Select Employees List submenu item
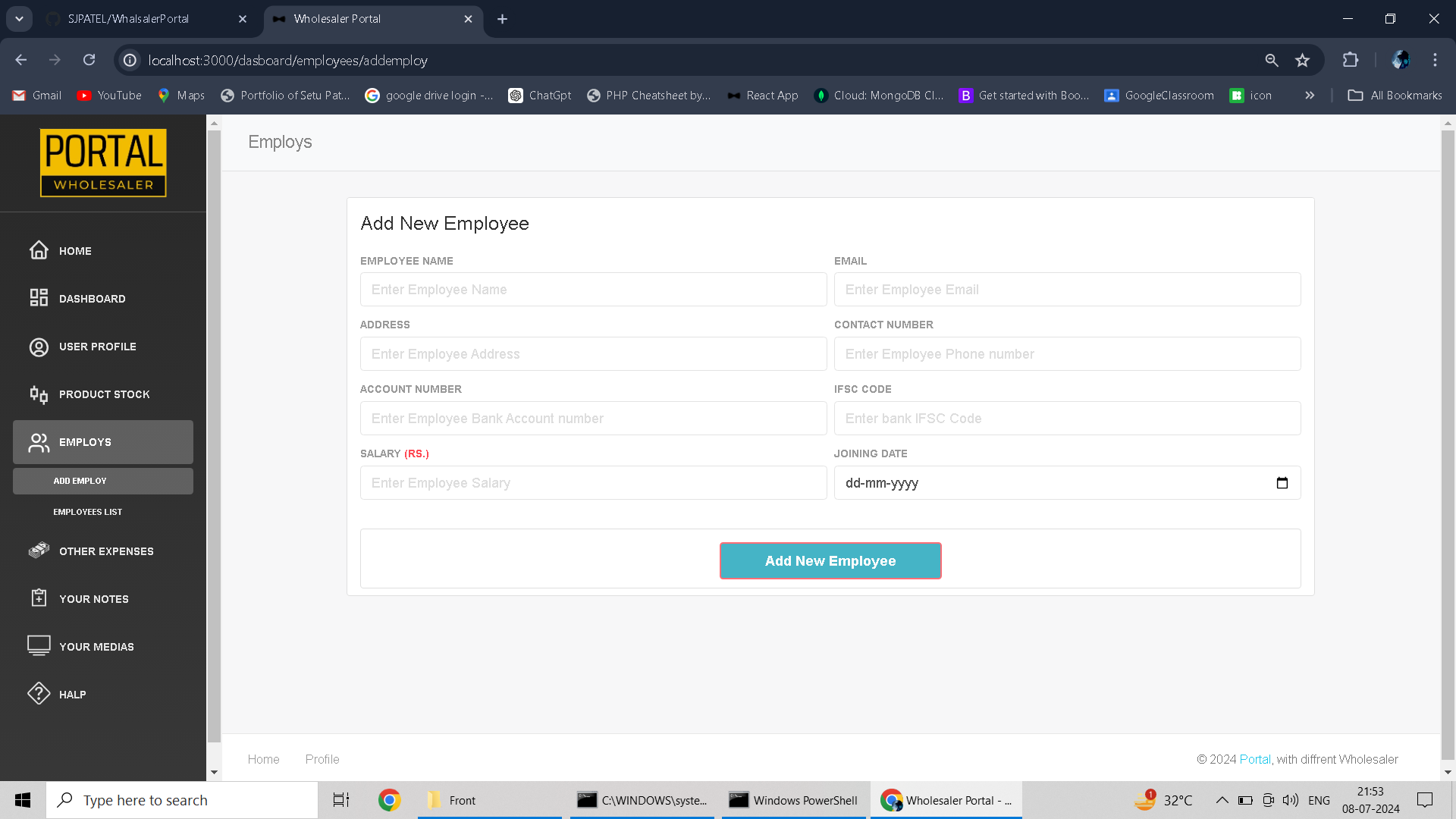This screenshot has width=1456, height=819. click(87, 512)
